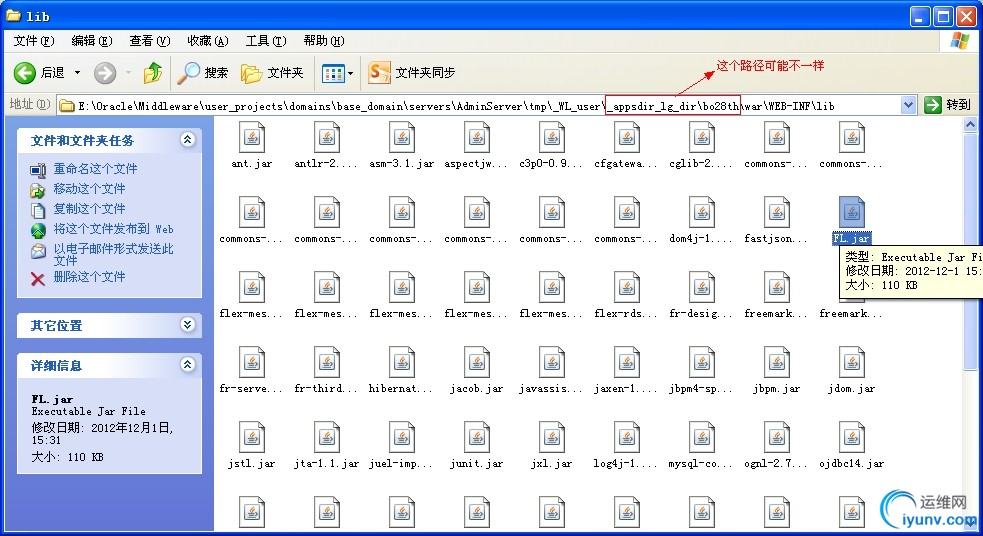
Task: Open the Tools menu
Action: click(266, 41)
